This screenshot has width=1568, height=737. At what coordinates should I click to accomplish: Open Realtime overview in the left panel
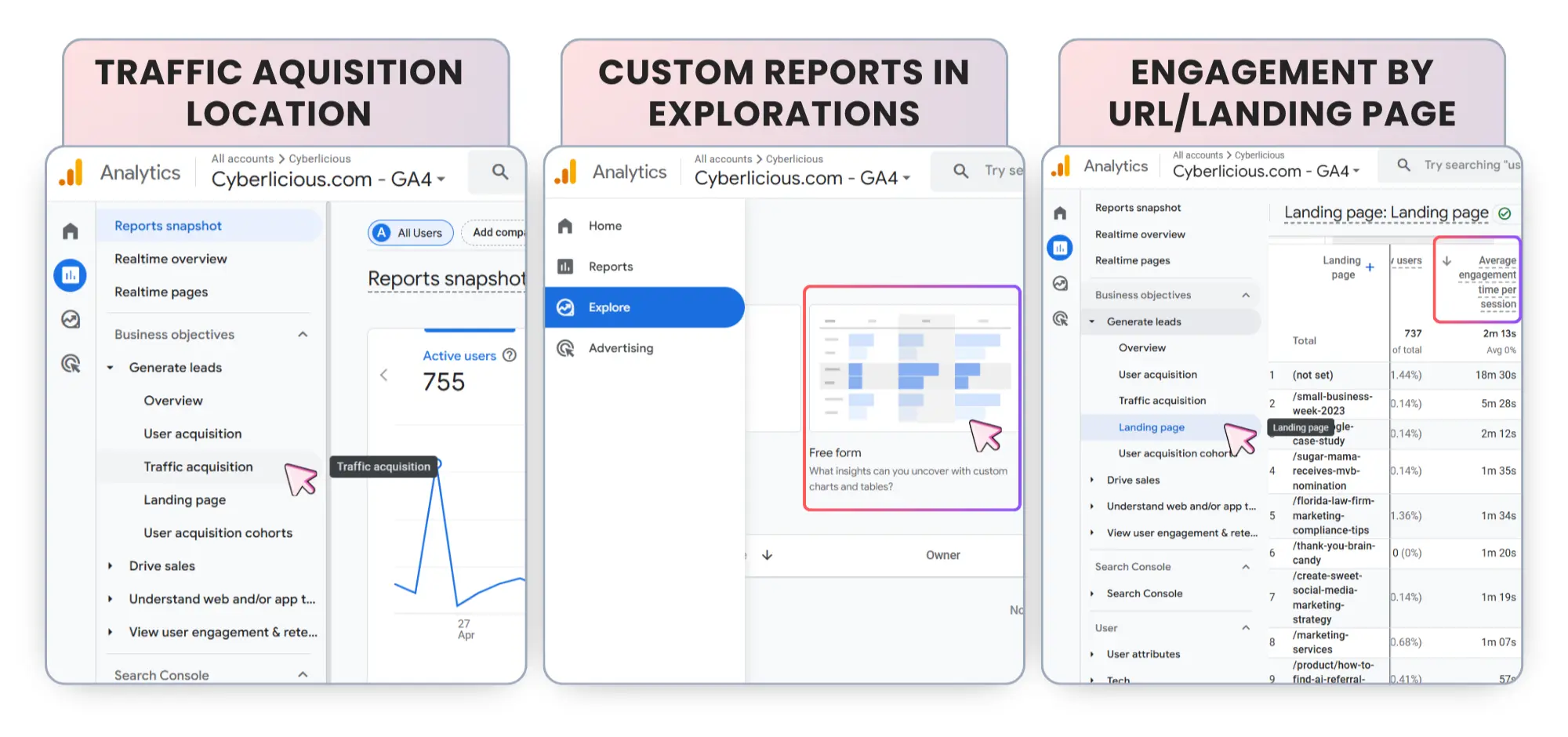pyautogui.click(x=171, y=259)
